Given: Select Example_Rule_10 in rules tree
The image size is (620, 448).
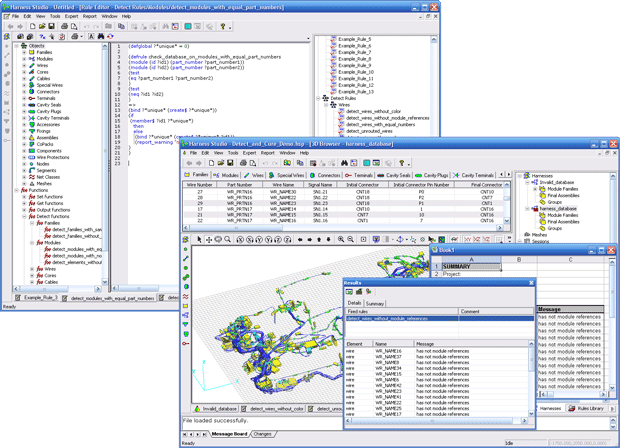Looking at the screenshot, I should click(x=356, y=72).
